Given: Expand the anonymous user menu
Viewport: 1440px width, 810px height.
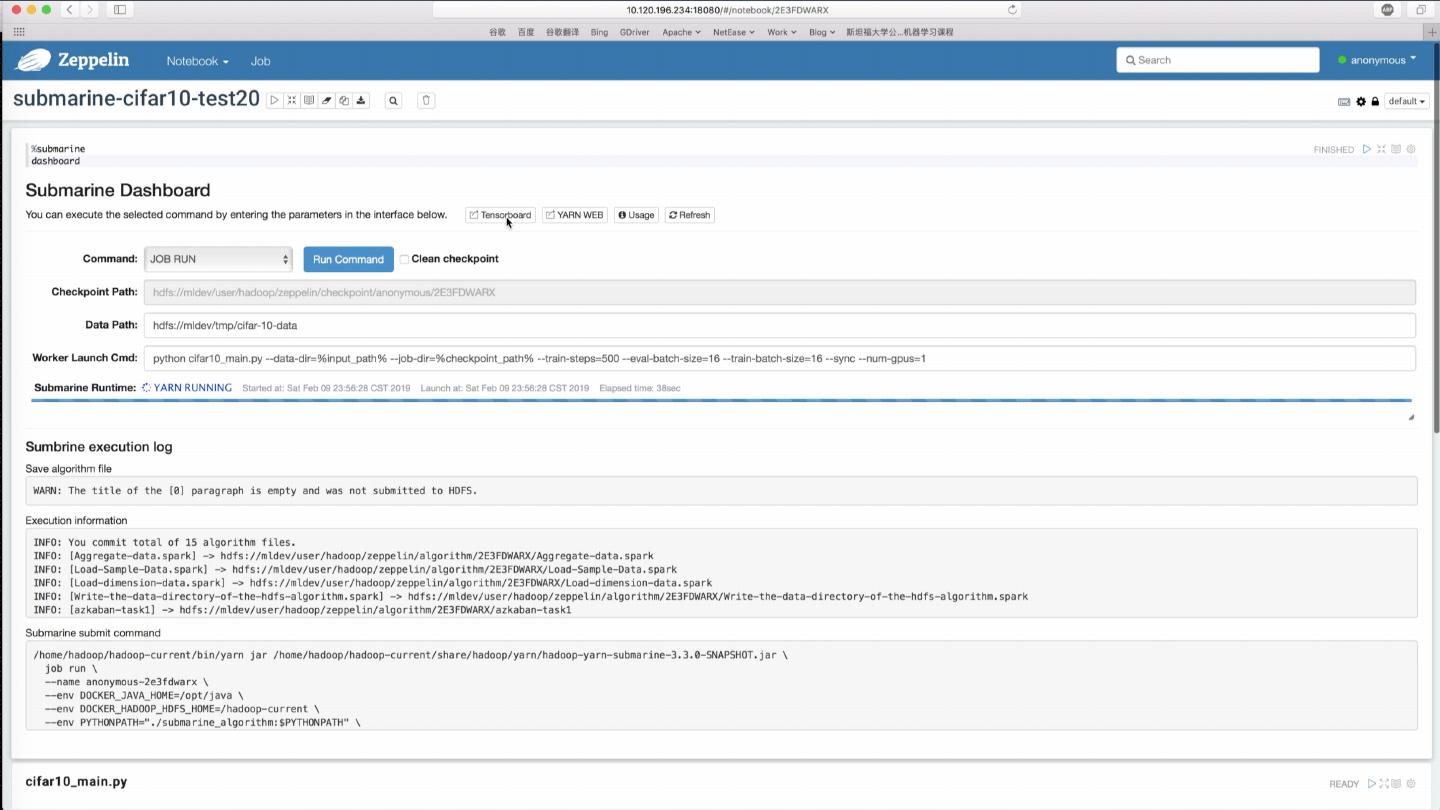Looking at the screenshot, I should point(1377,60).
